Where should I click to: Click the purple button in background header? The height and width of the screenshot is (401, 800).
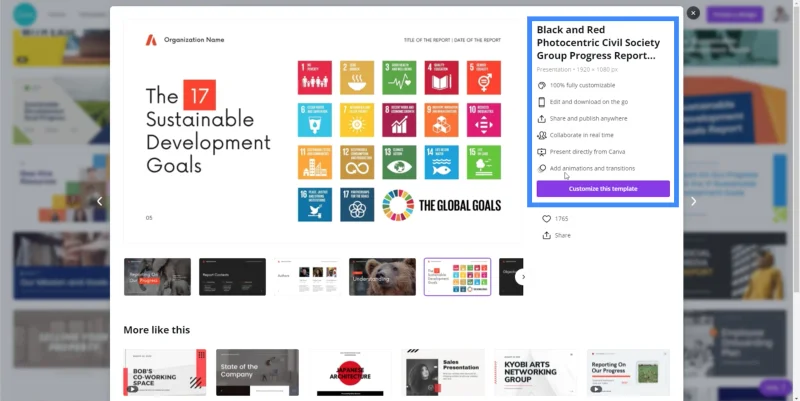tap(735, 15)
